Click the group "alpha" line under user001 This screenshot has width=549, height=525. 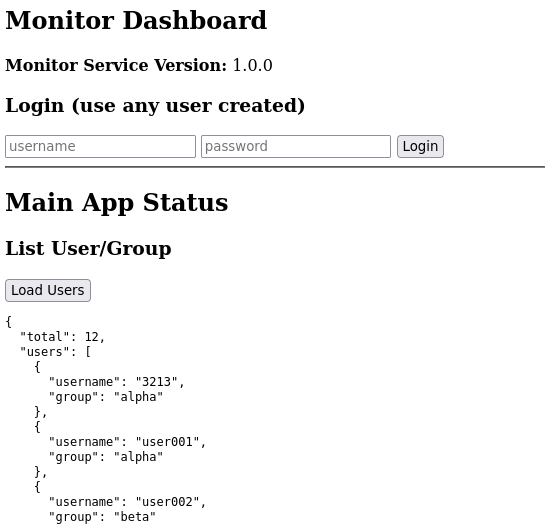[106, 457]
